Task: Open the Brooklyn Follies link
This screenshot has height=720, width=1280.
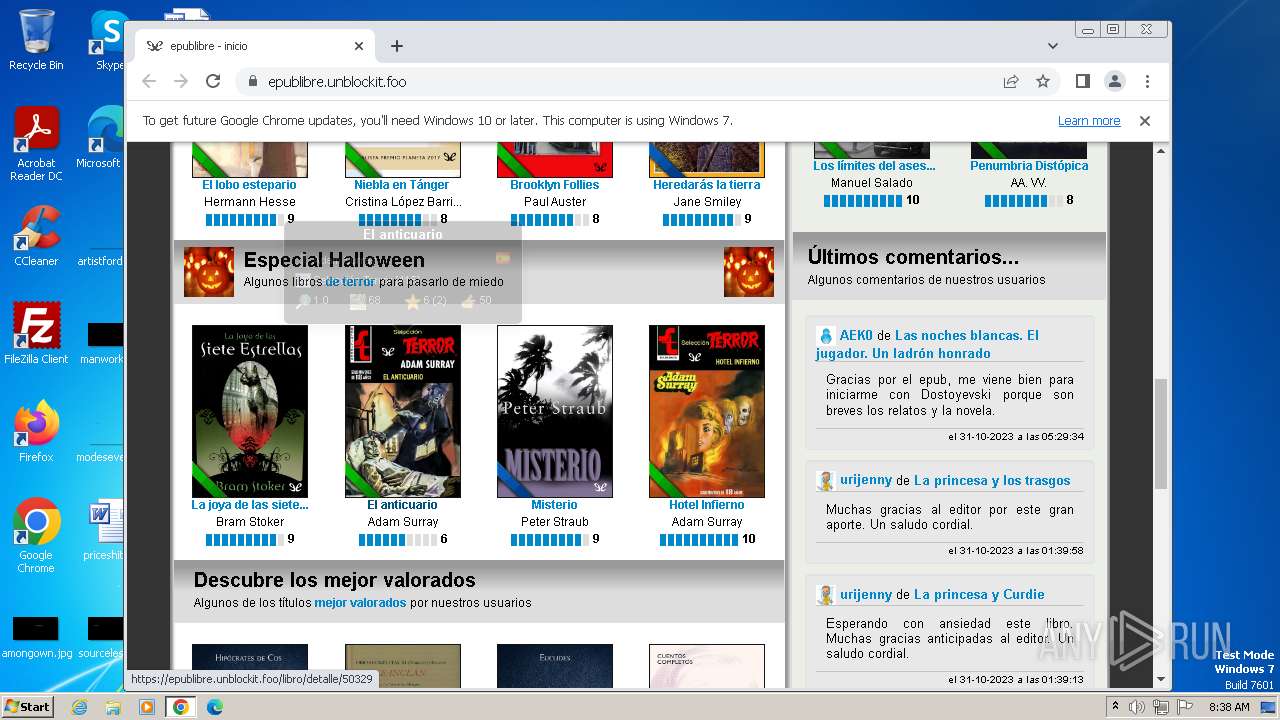Action: pos(555,185)
